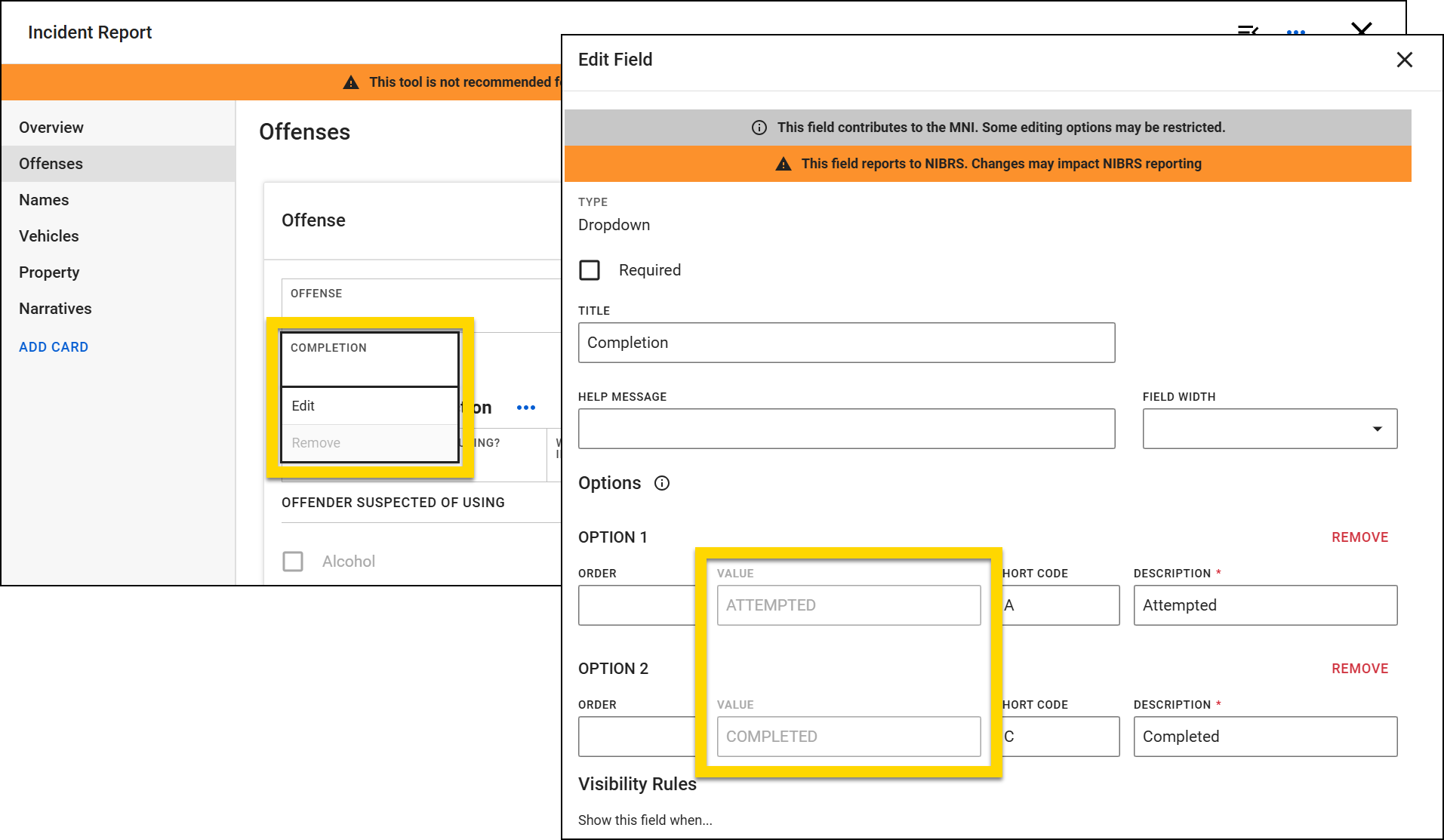Click the info icon in the MNI restriction banner
Image resolution: width=1444 pixels, height=840 pixels.
(x=759, y=128)
